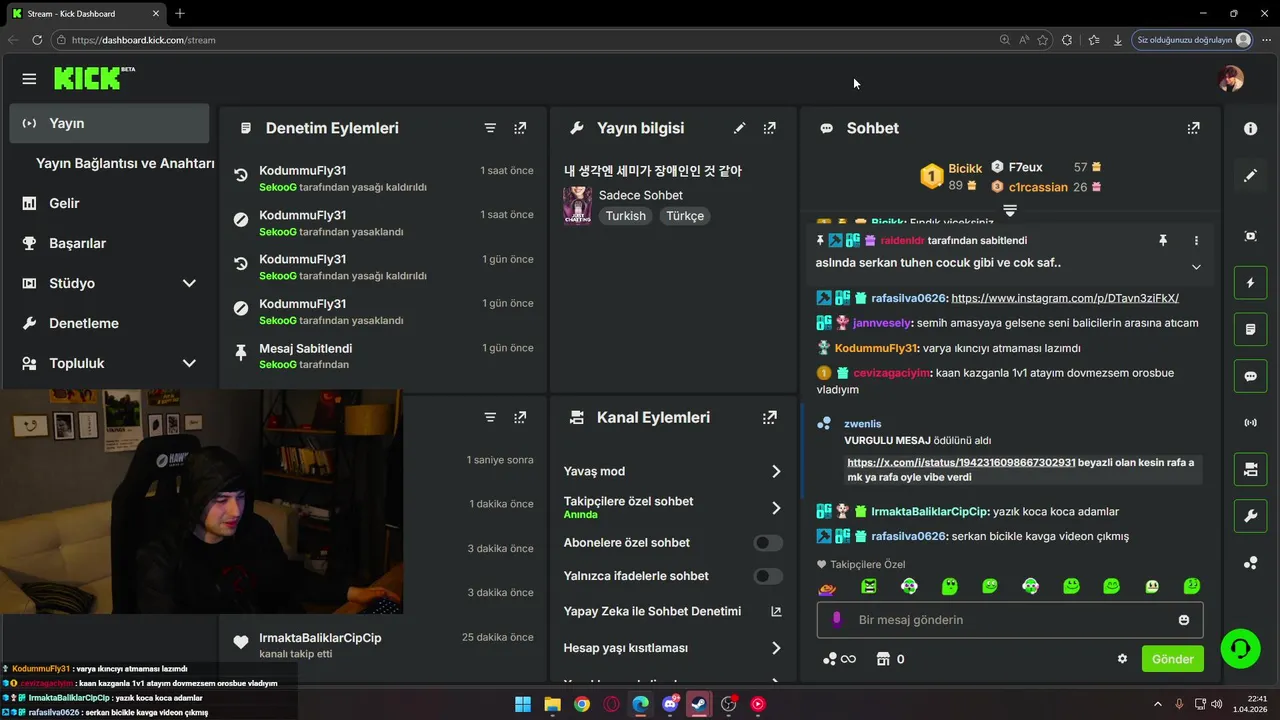1280x720 pixels.
Task: Click the pencil icon in right sidebar
Action: (x=1250, y=175)
